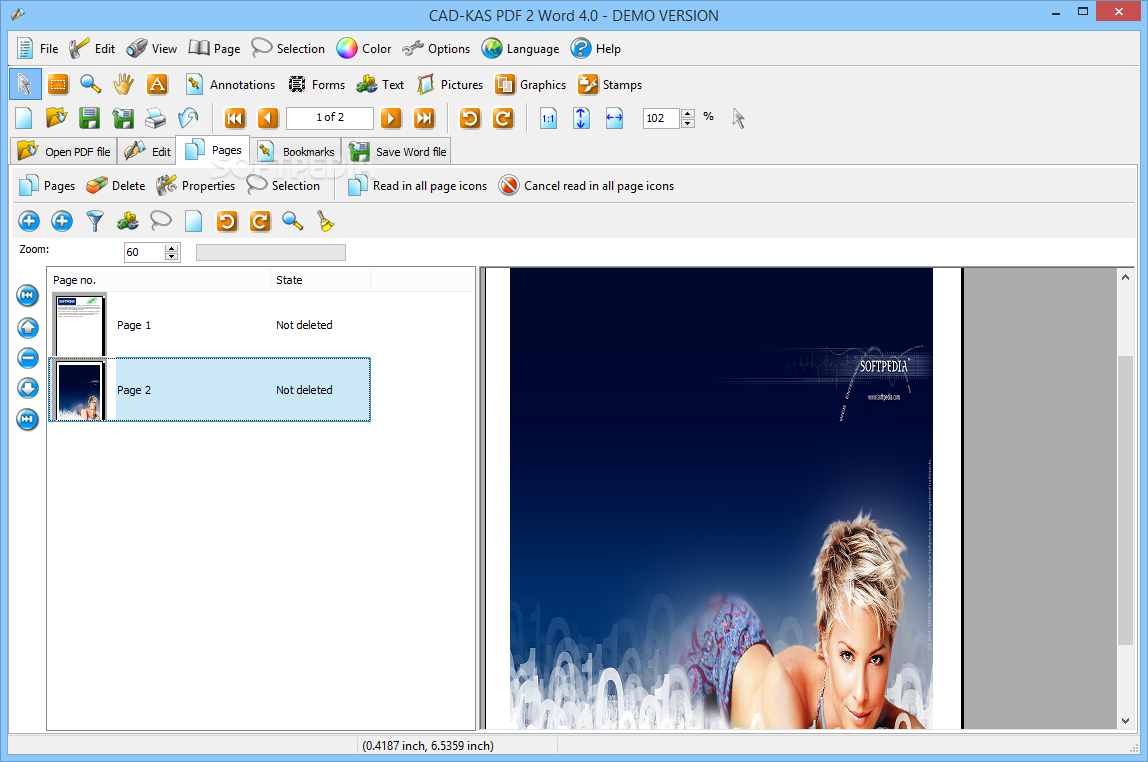1148x762 pixels.
Task: Open the Forms tools
Action: click(x=316, y=84)
